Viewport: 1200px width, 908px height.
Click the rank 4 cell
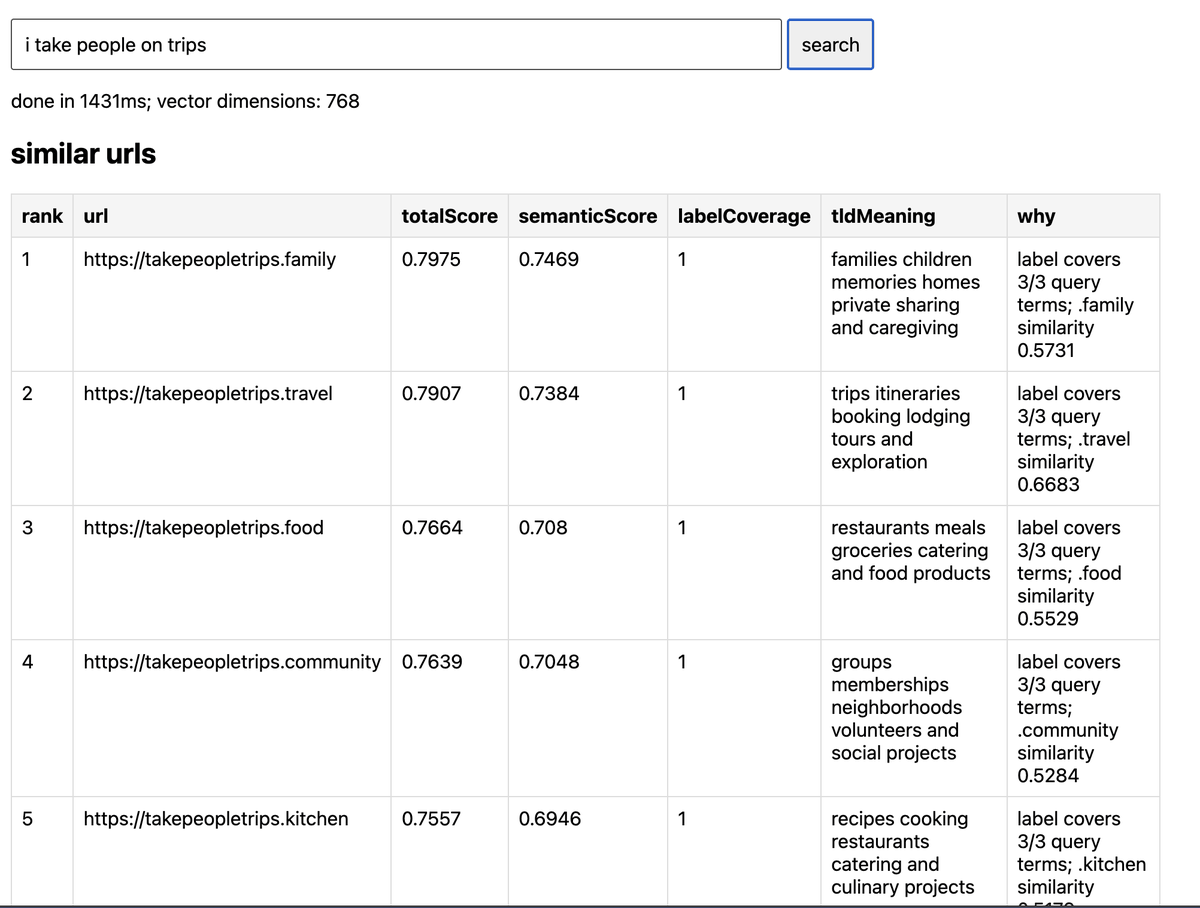[42, 718]
